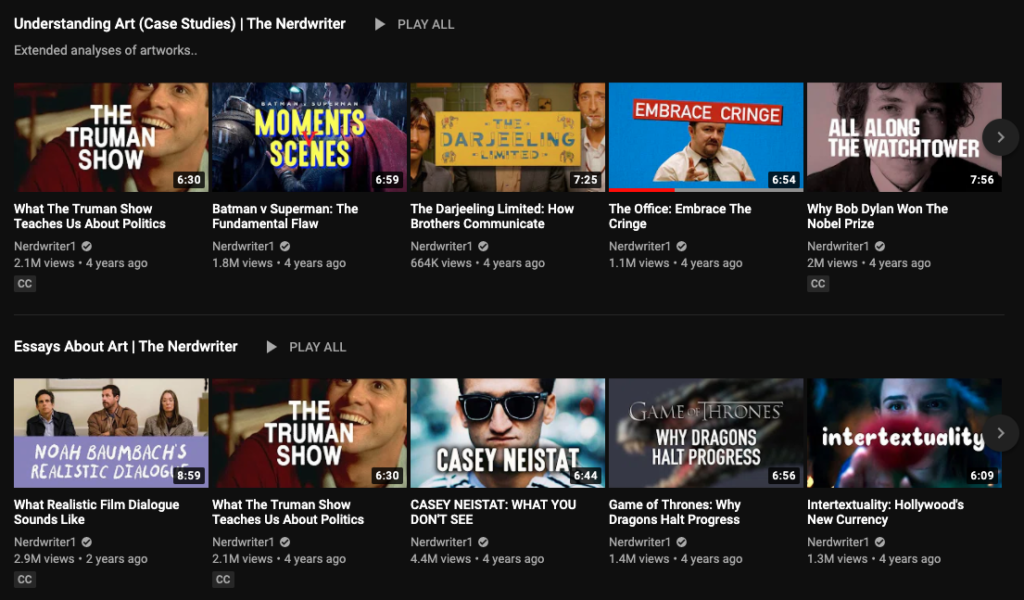
Task: Click 'Extended analyses of artworks..' description
Action: (105, 50)
